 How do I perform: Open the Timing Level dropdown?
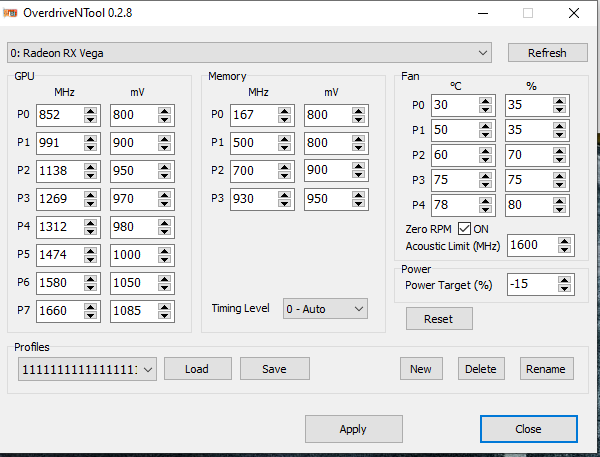point(325,309)
